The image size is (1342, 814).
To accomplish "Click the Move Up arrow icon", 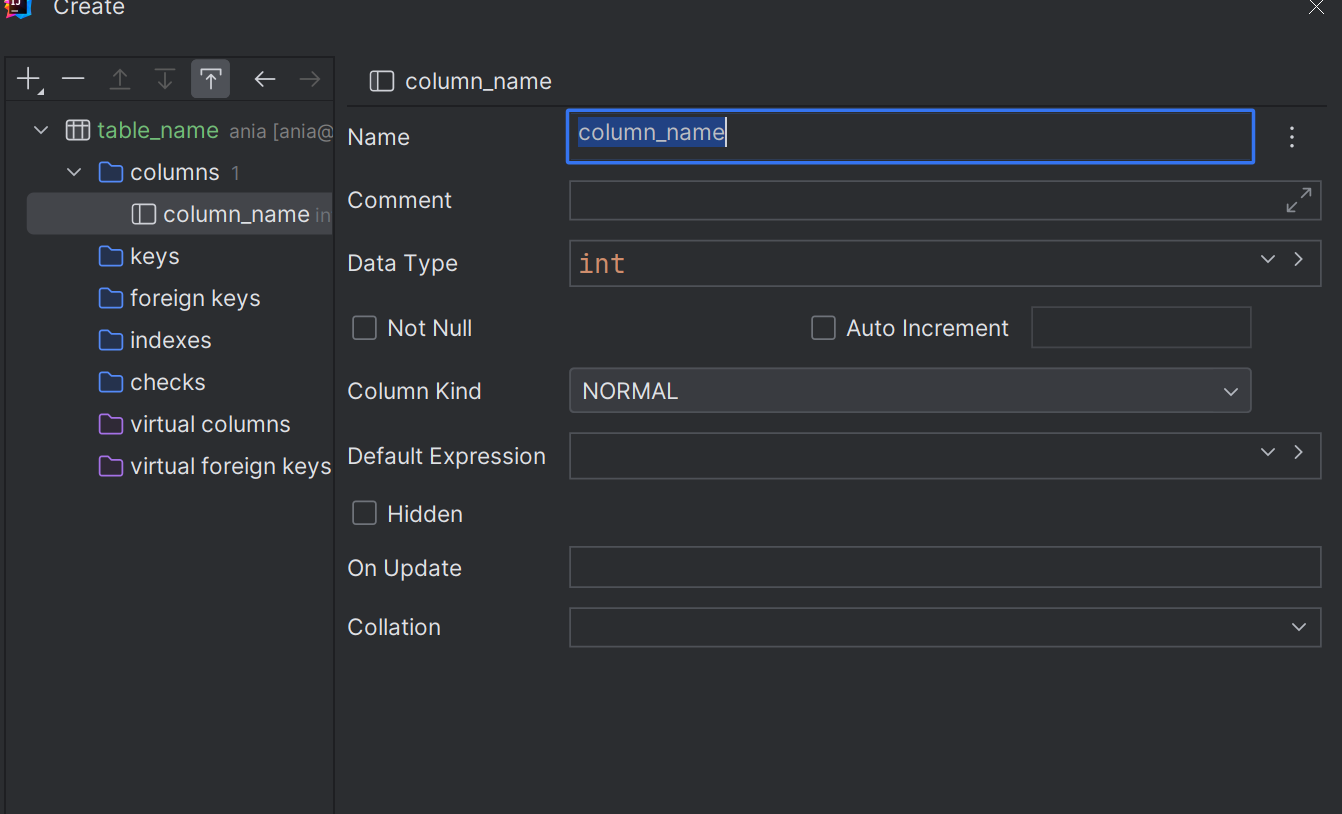I will 120,80.
